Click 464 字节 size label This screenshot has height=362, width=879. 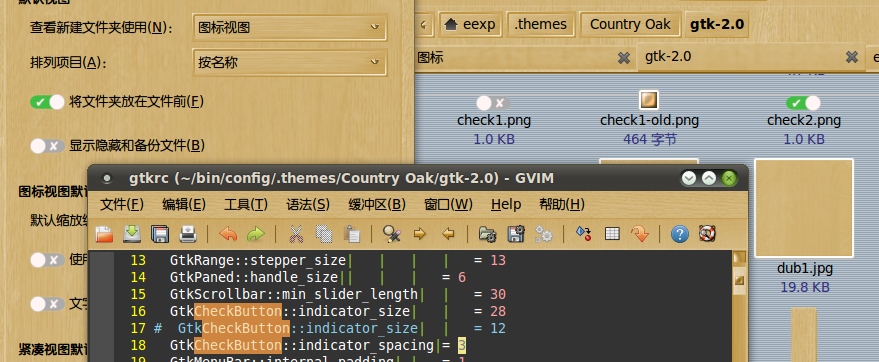tap(649, 139)
